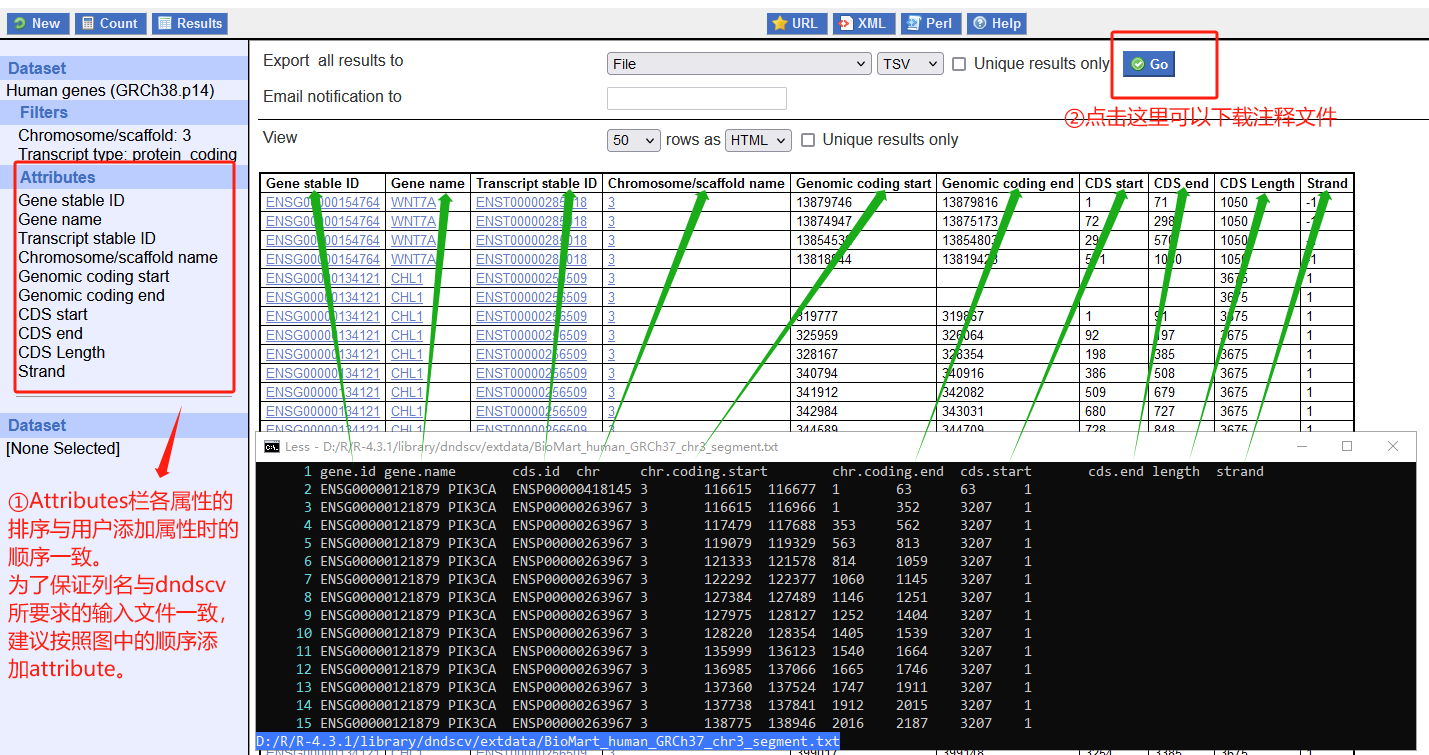Open first ENSG00000154764 gene link
Viewport: 1429px width, 755px height.
click(323, 202)
